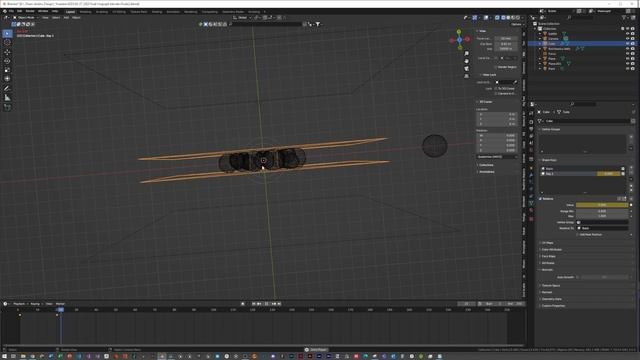
Task: Toggle Render Region checkbox
Action: click(496, 67)
